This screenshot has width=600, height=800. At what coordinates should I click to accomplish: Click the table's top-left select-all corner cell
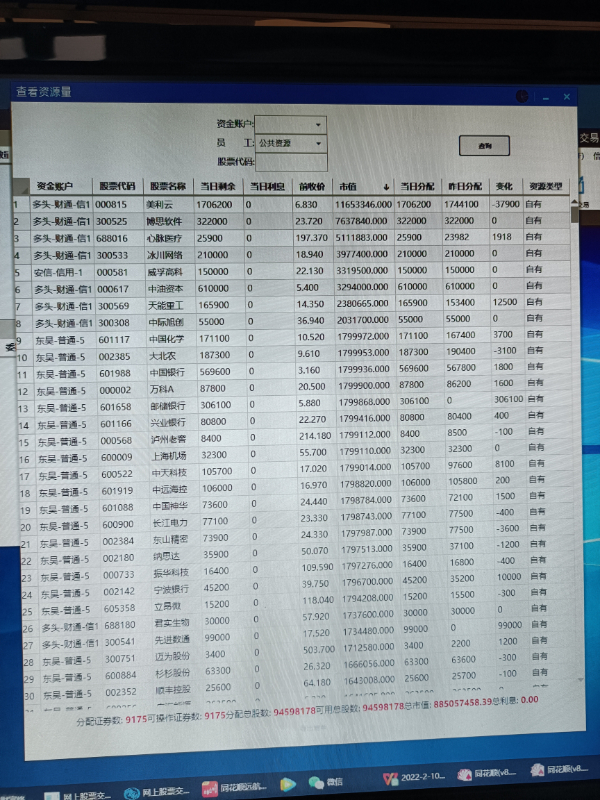20,186
